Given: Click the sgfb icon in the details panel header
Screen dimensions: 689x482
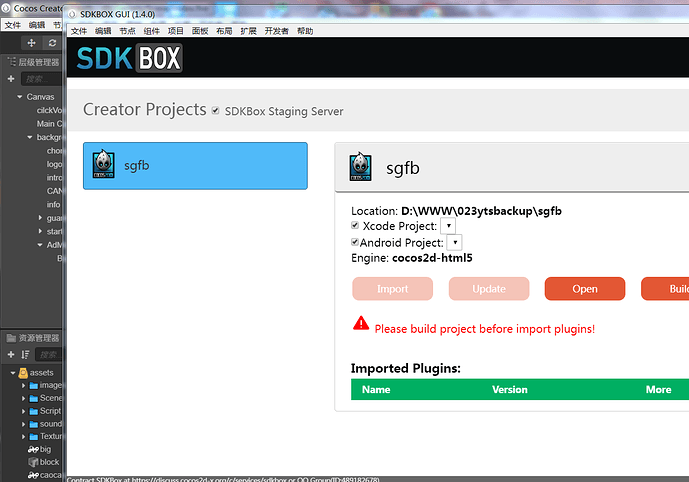Looking at the screenshot, I should (360, 167).
